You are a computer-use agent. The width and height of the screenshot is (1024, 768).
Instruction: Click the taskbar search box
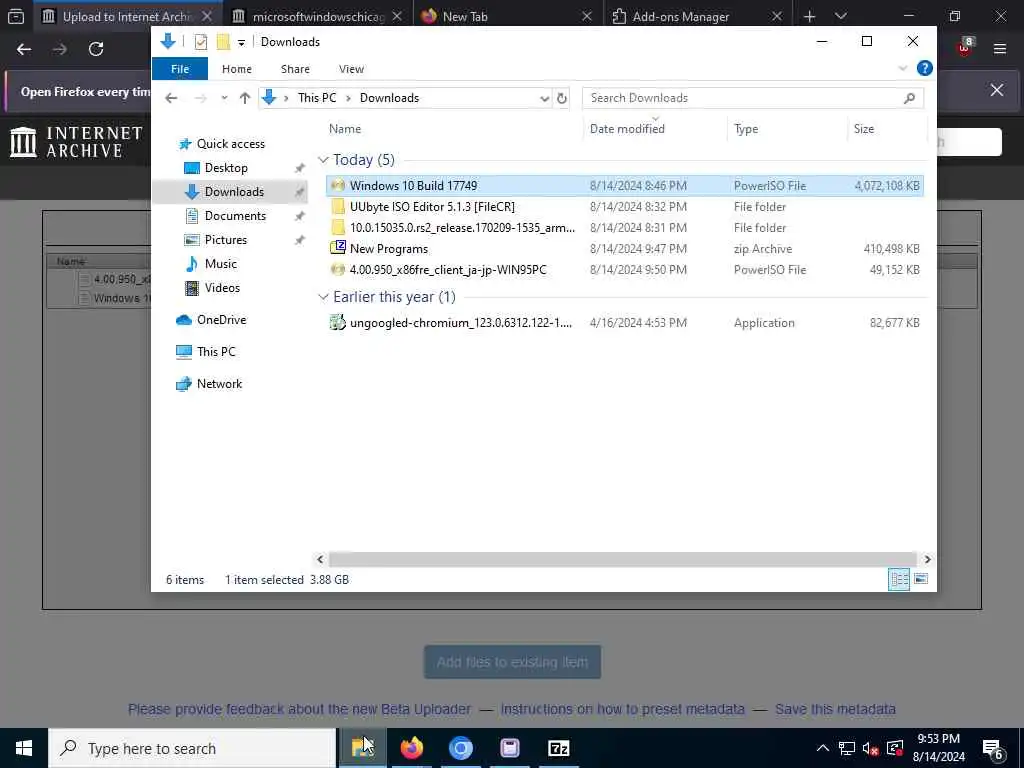[192, 748]
